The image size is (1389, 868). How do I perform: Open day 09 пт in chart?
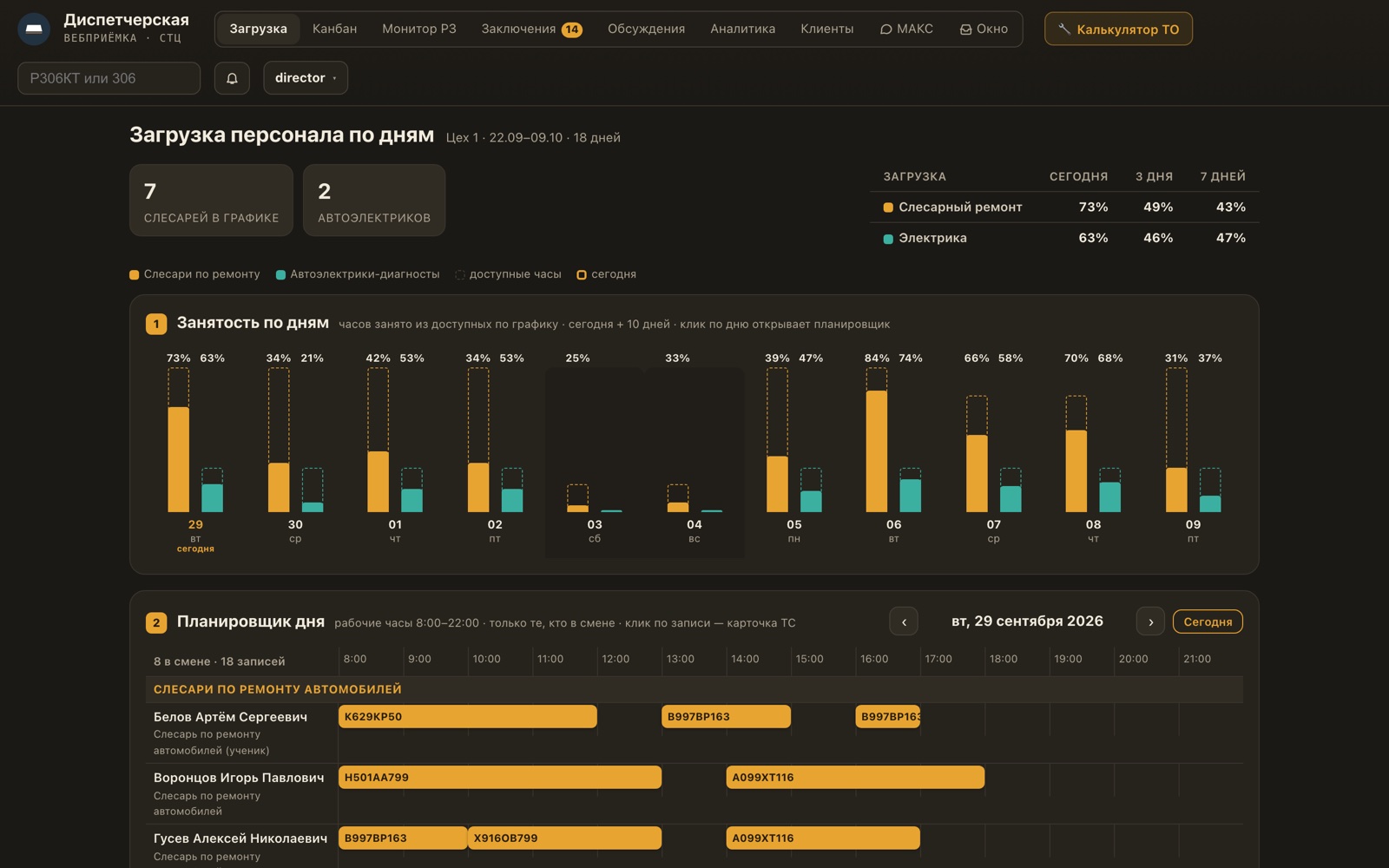1193,451
